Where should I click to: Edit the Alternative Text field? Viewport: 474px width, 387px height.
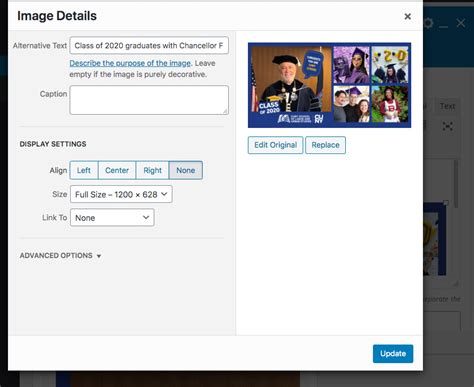(149, 45)
